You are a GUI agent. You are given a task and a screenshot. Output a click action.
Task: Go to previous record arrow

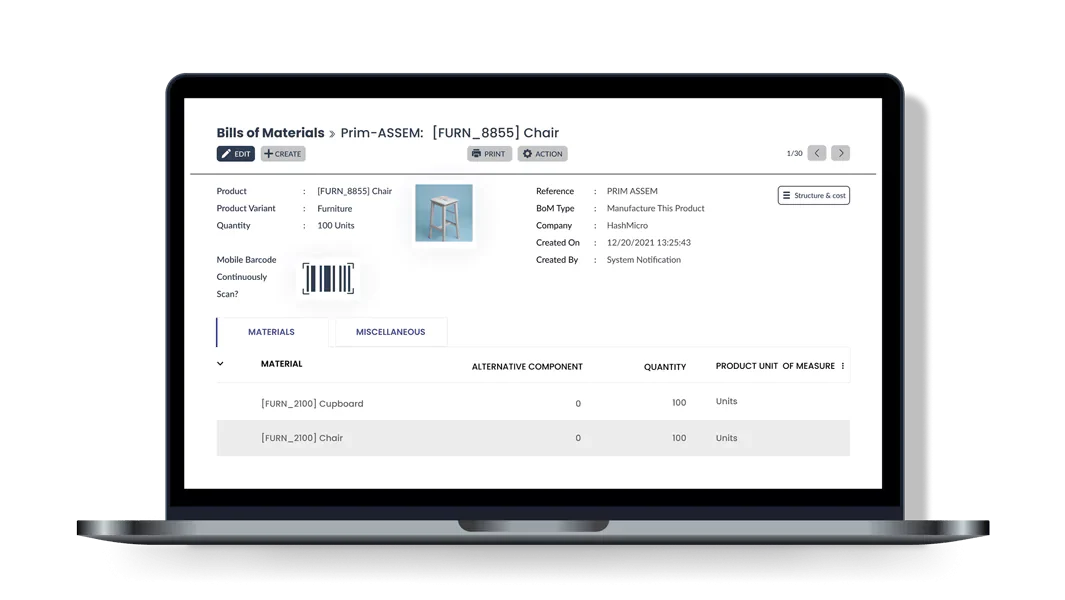tap(817, 153)
